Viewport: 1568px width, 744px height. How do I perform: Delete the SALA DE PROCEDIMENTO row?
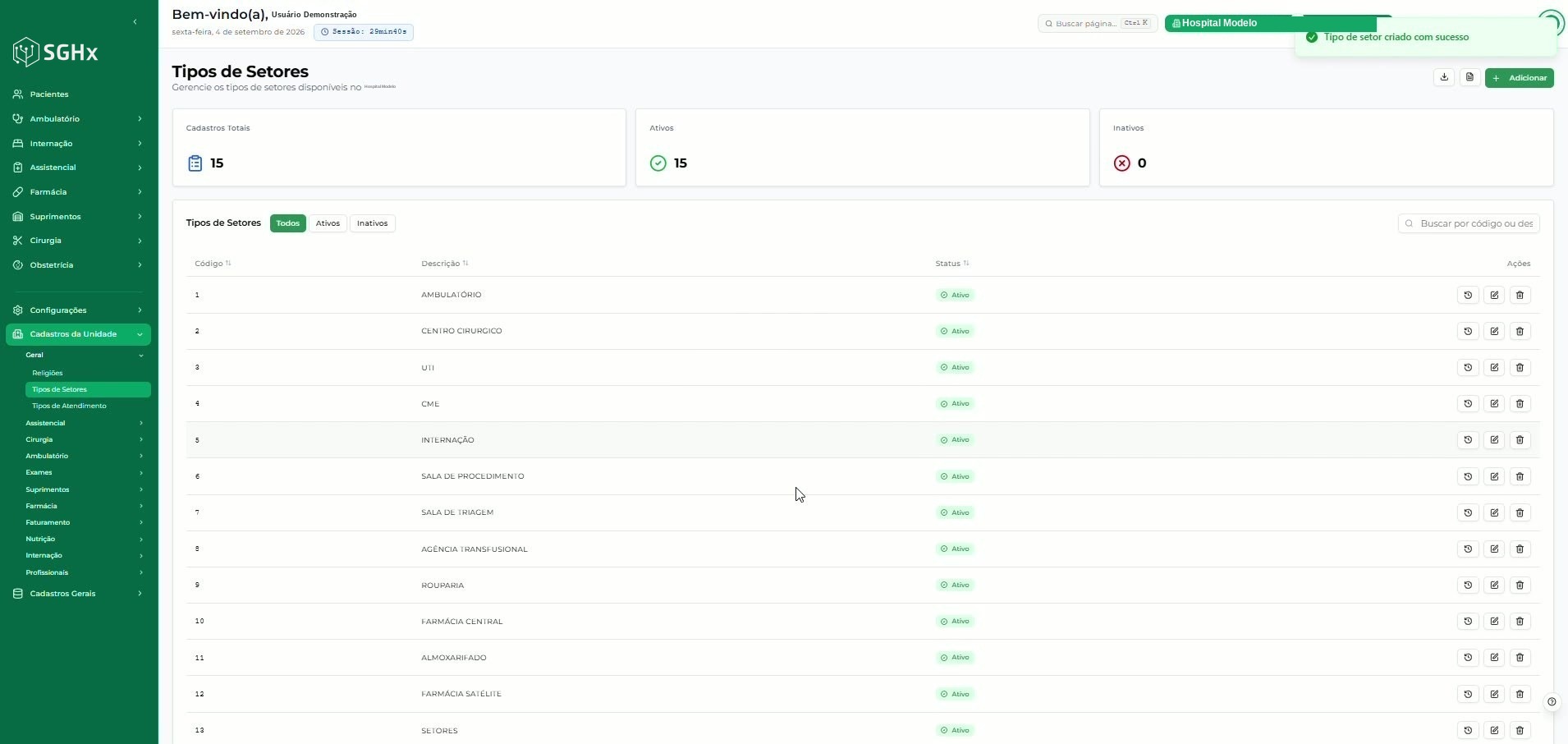coord(1520,476)
